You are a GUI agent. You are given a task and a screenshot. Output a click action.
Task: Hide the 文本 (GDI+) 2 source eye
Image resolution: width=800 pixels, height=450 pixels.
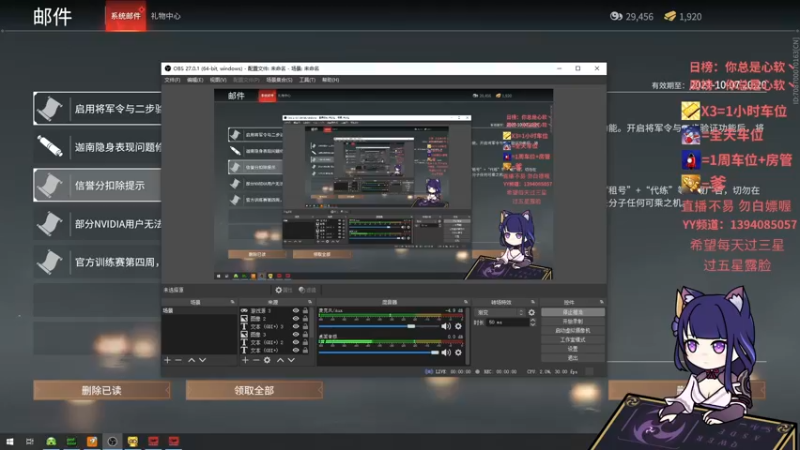coord(295,342)
